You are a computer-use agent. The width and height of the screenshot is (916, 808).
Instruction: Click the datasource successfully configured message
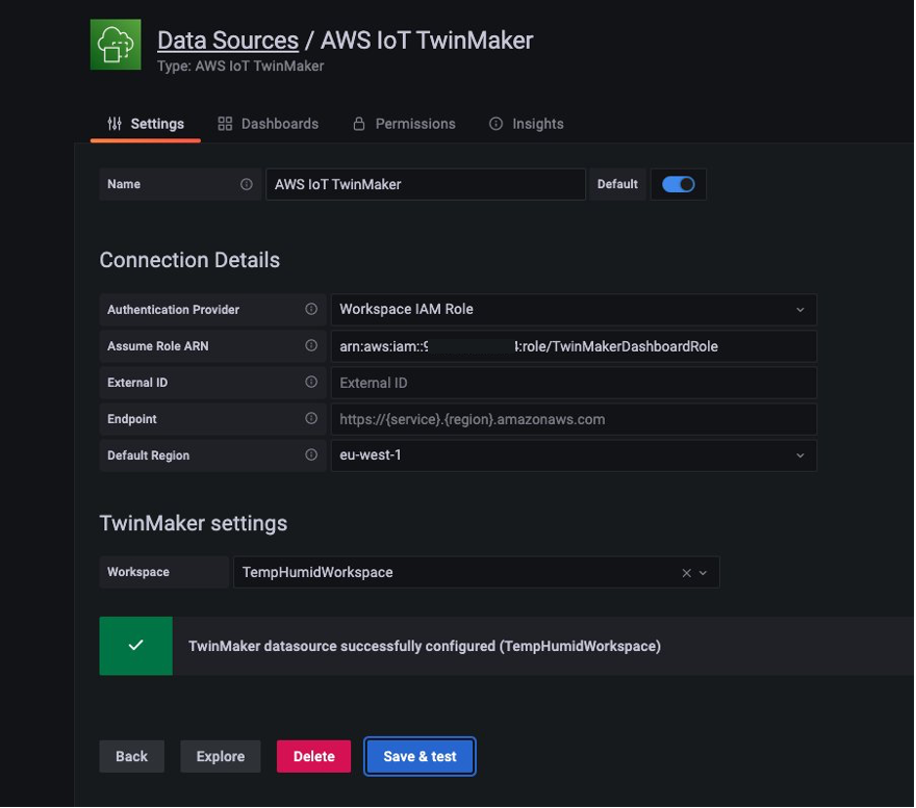424,646
